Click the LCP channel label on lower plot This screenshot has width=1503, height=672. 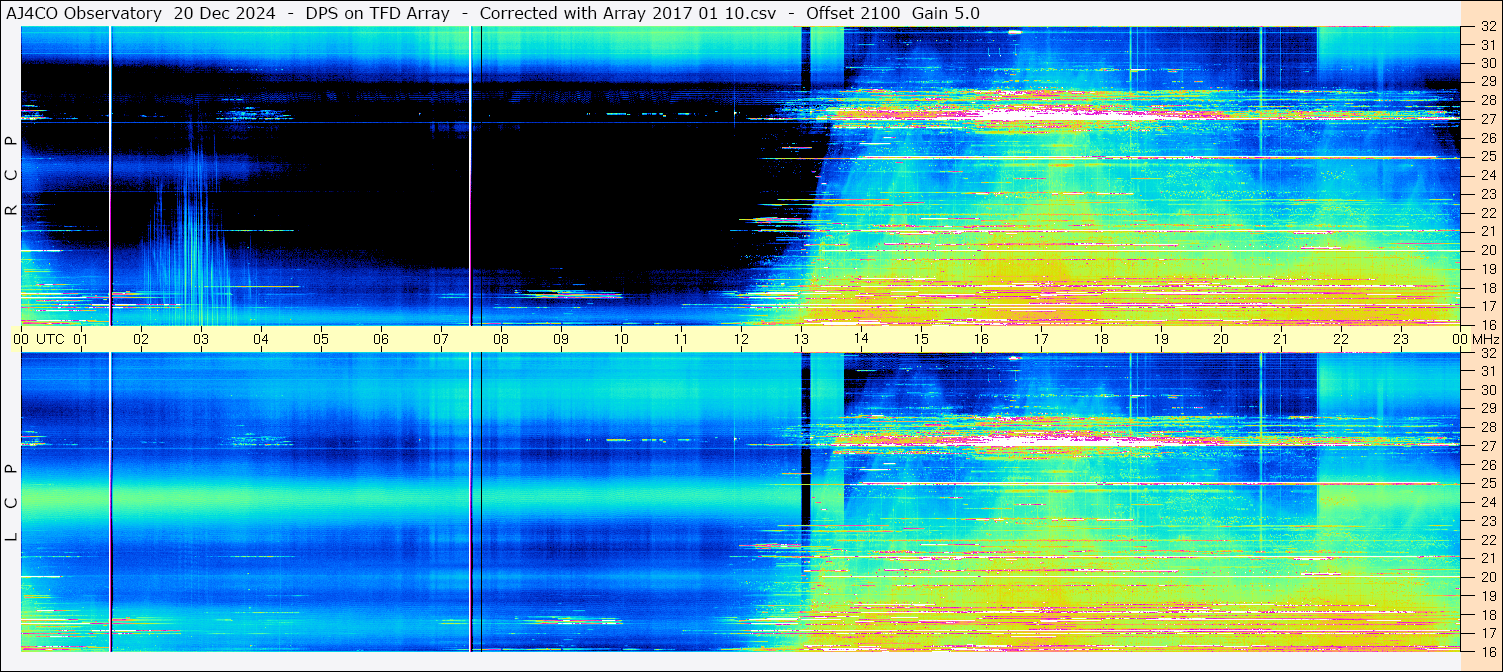click(11, 502)
